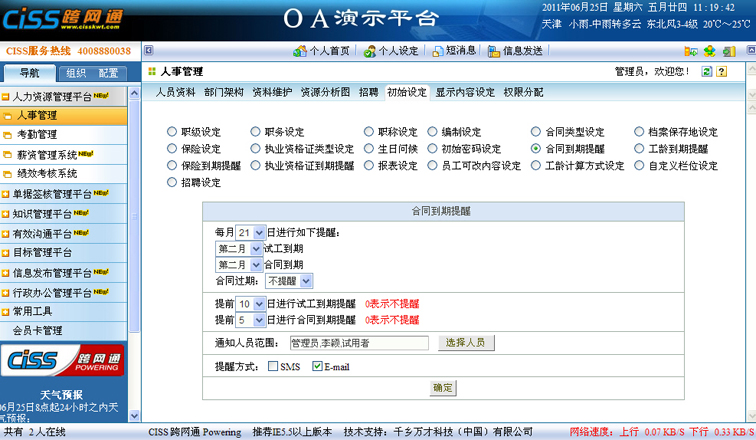Switch to the 资源分析图 tab
This screenshot has height=440, width=756.
(325, 92)
